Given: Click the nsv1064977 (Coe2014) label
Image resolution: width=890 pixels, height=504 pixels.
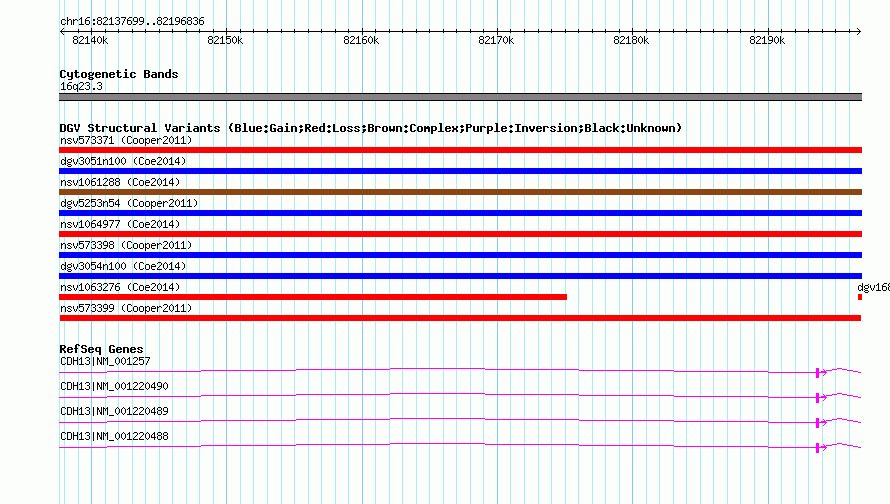Looking at the screenshot, I should [x=120, y=224].
